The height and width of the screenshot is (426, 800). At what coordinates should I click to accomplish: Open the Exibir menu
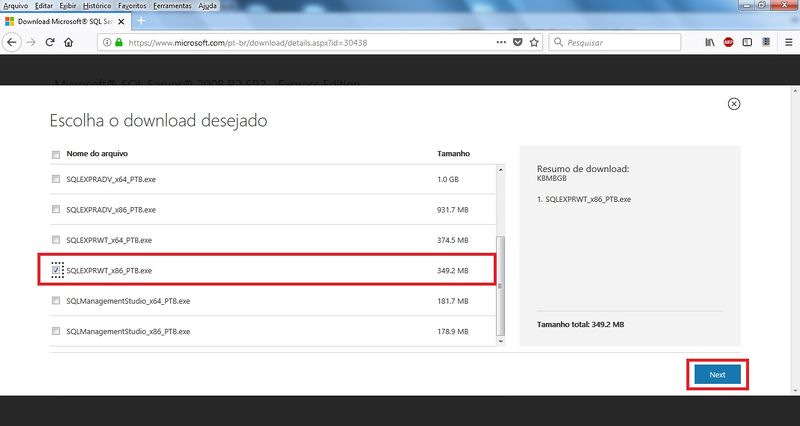click(68, 6)
